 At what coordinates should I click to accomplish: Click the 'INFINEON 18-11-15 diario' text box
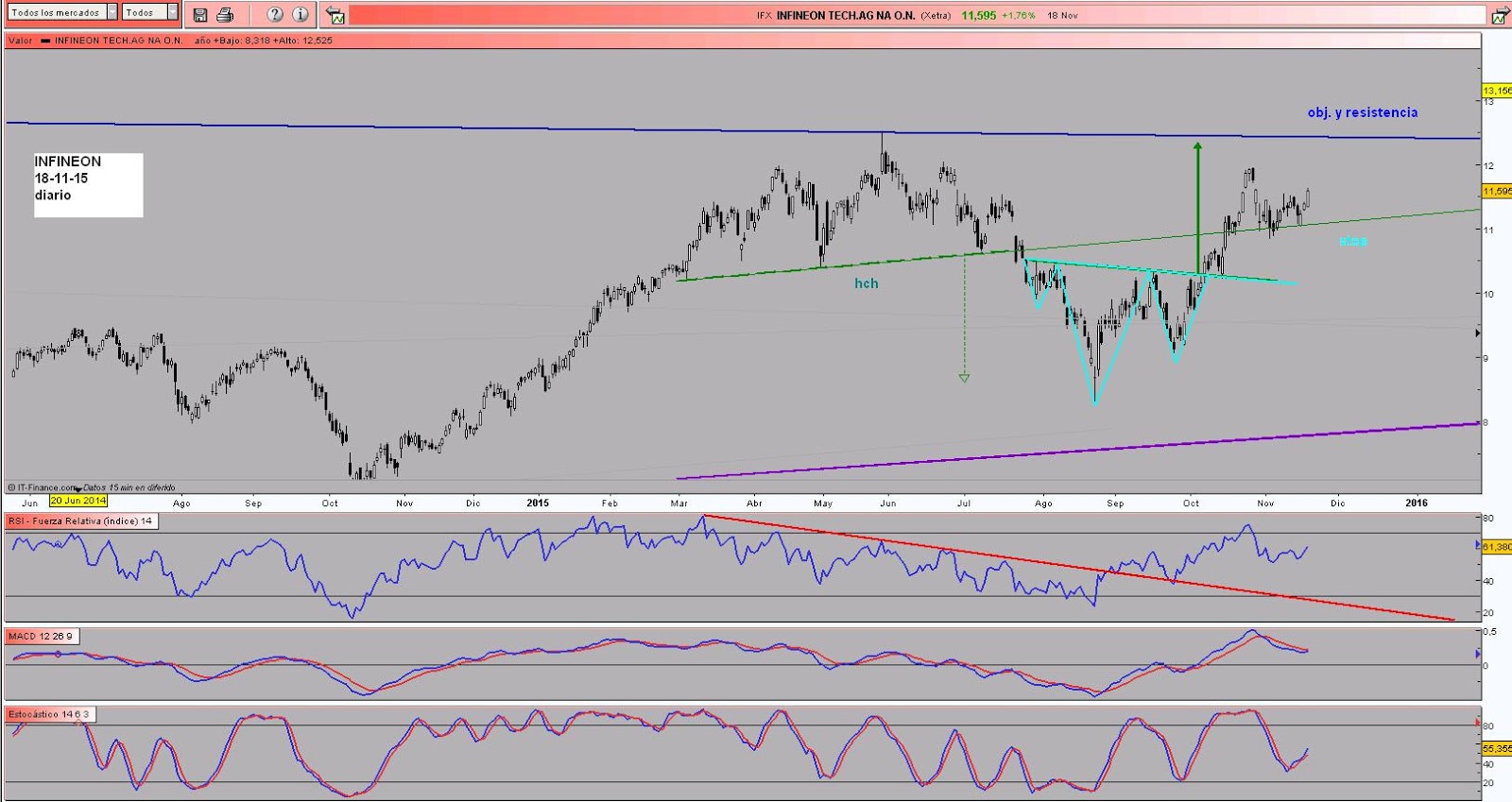pyautogui.click(x=89, y=185)
